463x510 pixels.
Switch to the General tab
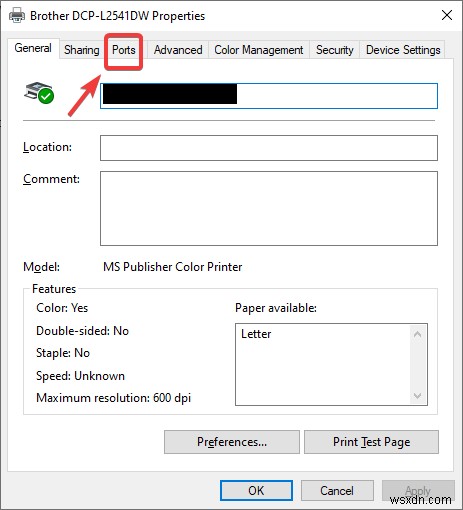coord(33,48)
